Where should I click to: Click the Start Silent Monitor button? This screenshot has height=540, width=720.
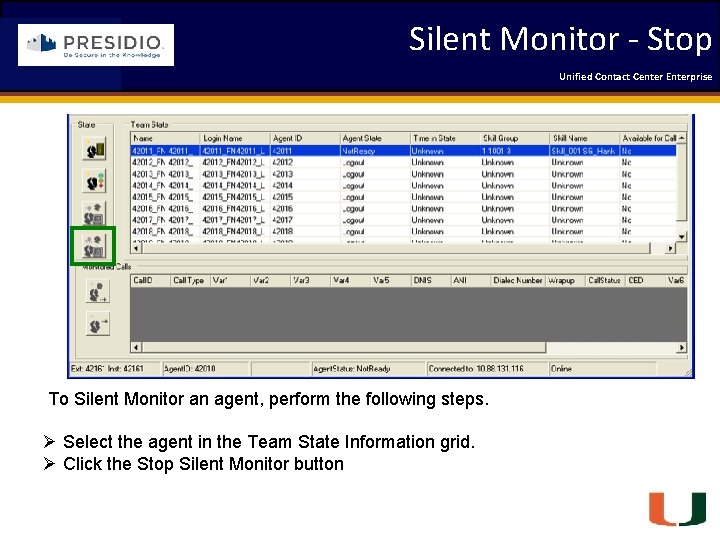point(94,214)
